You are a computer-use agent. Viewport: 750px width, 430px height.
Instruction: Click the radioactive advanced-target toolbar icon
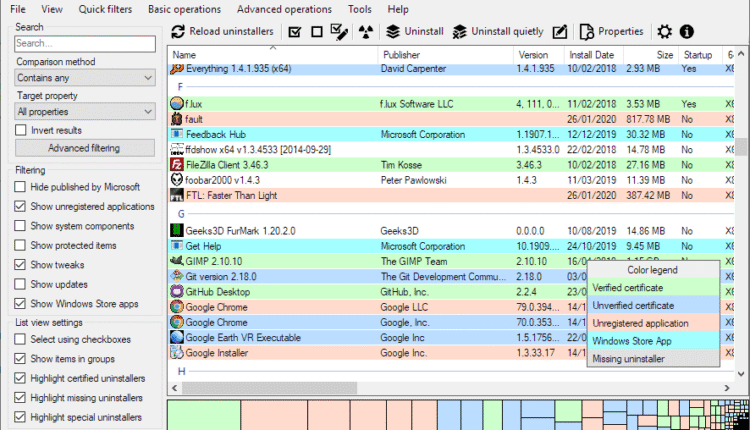[366, 32]
